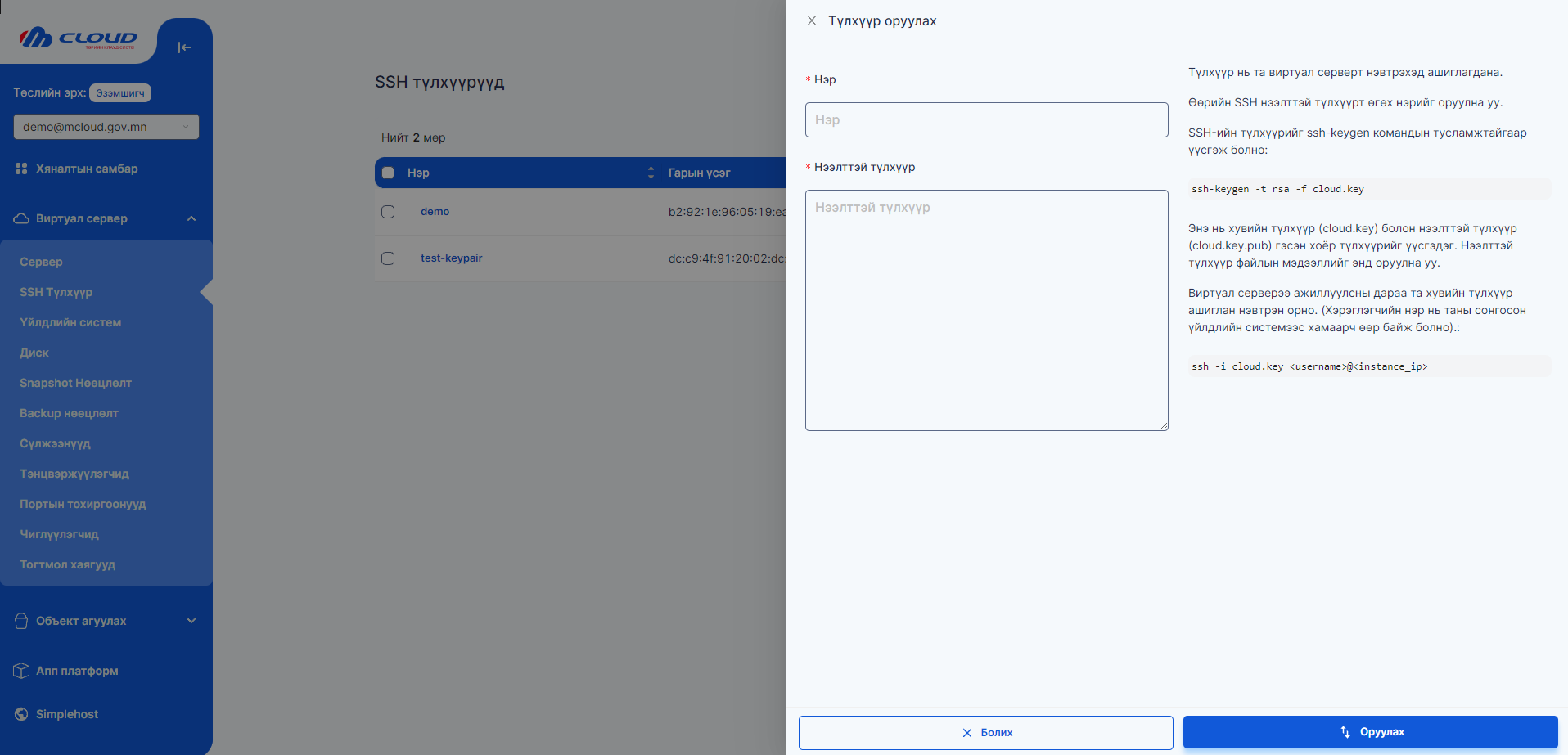Screen dimensions: 1568x755
Task: Select the Хяналтын самбар dashboard icon
Action: pos(20,169)
